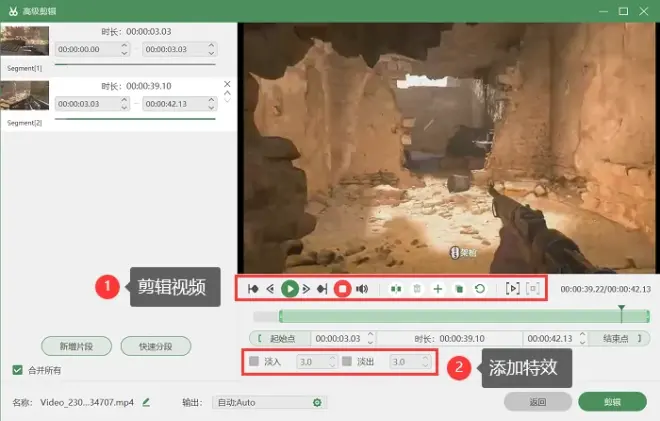Click the app logo in the title bar
The width and height of the screenshot is (660, 421).
coord(13,11)
